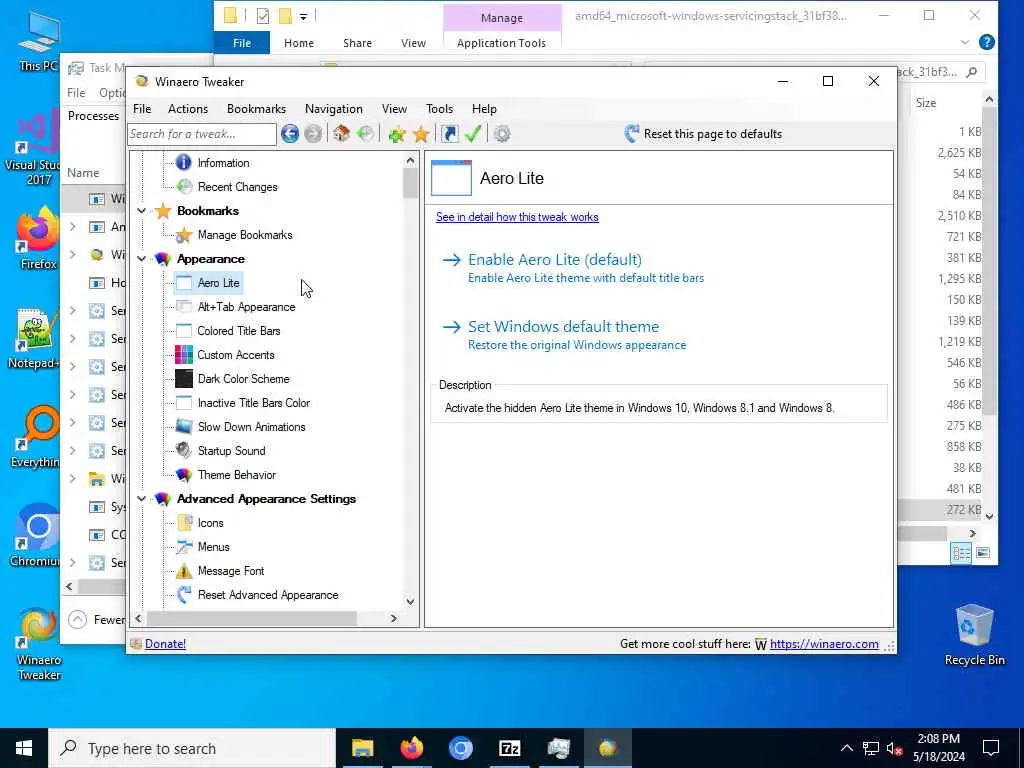Image resolution: width=1024 pixels, height=768 pixels.
Task: Click the Theme Behavior icon
Action: (184, 475)
